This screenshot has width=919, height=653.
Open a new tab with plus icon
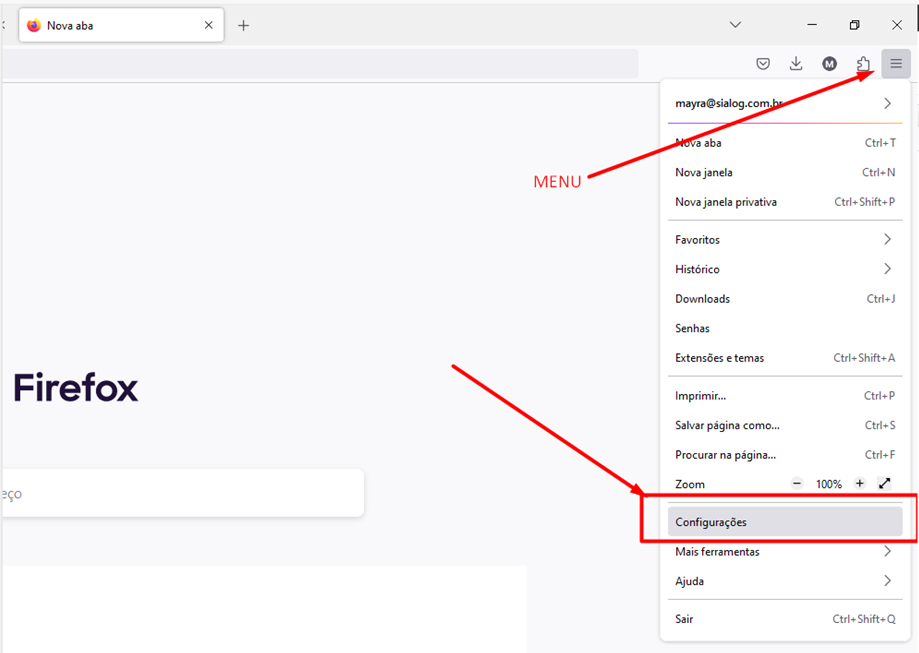243,25
